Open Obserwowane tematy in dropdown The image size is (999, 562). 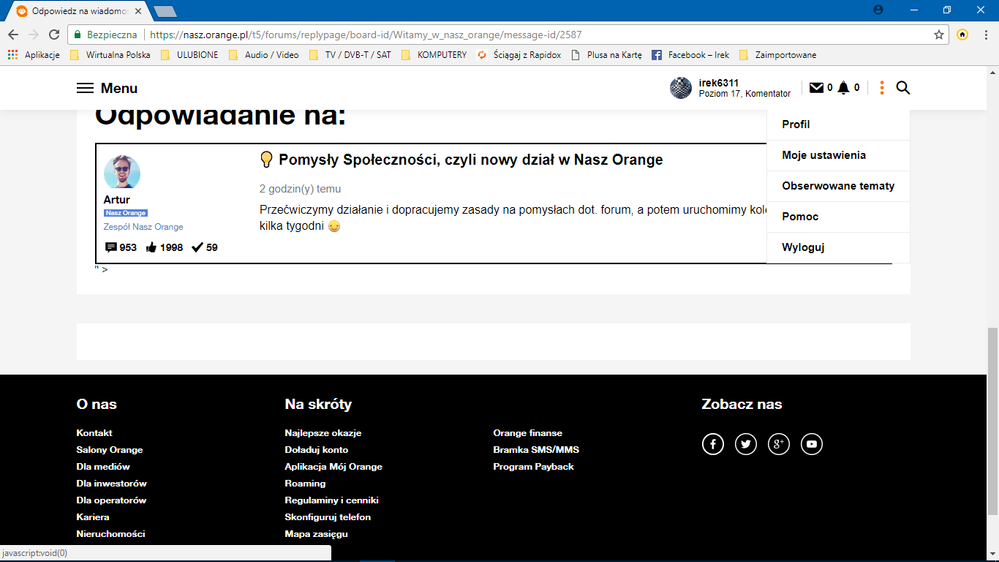click(838, 186)
